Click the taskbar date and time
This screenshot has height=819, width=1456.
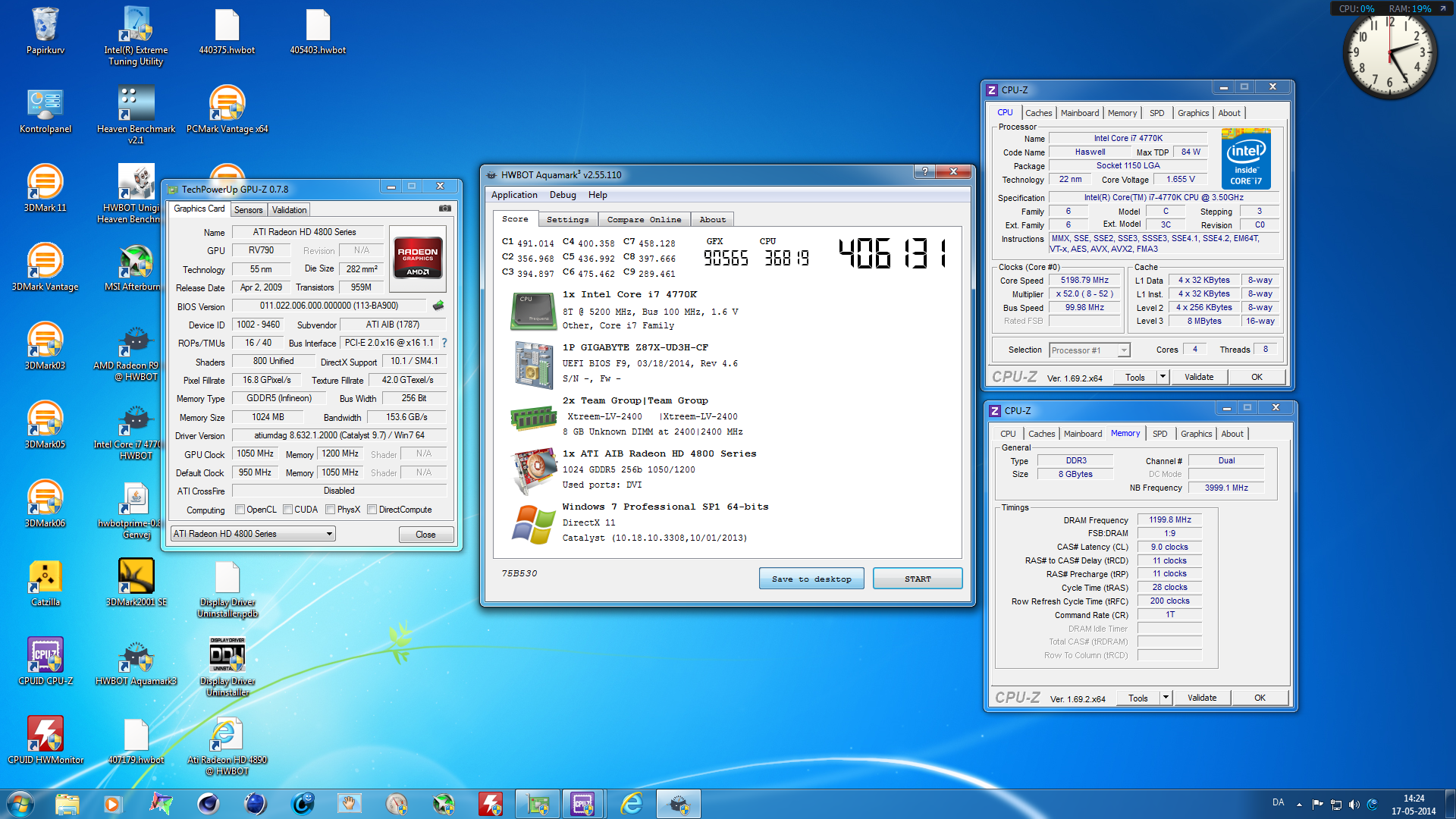point(1414,805)
